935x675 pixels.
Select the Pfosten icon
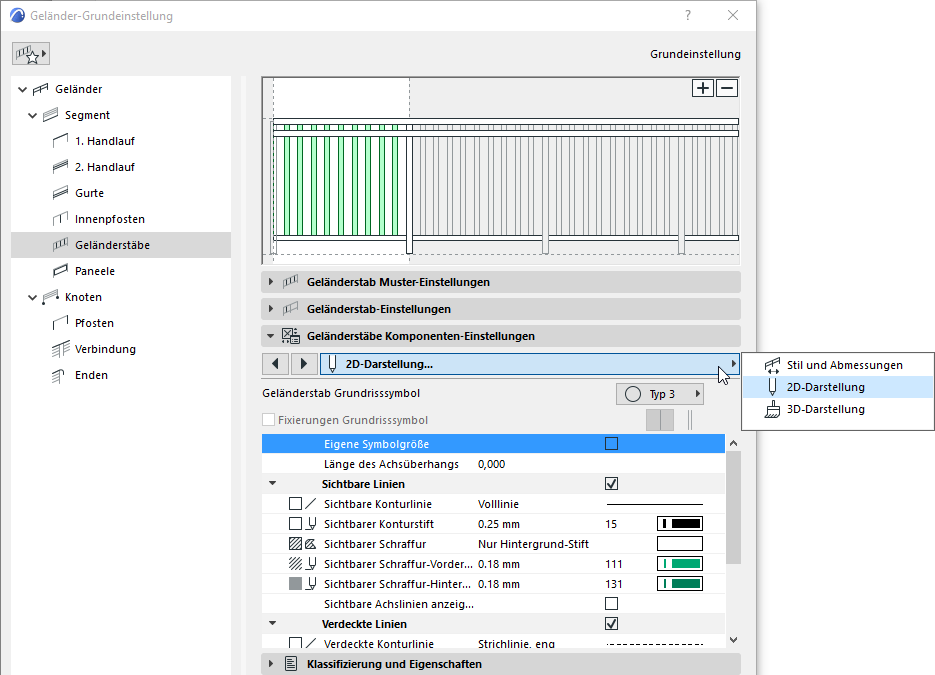tap(60, 323)
